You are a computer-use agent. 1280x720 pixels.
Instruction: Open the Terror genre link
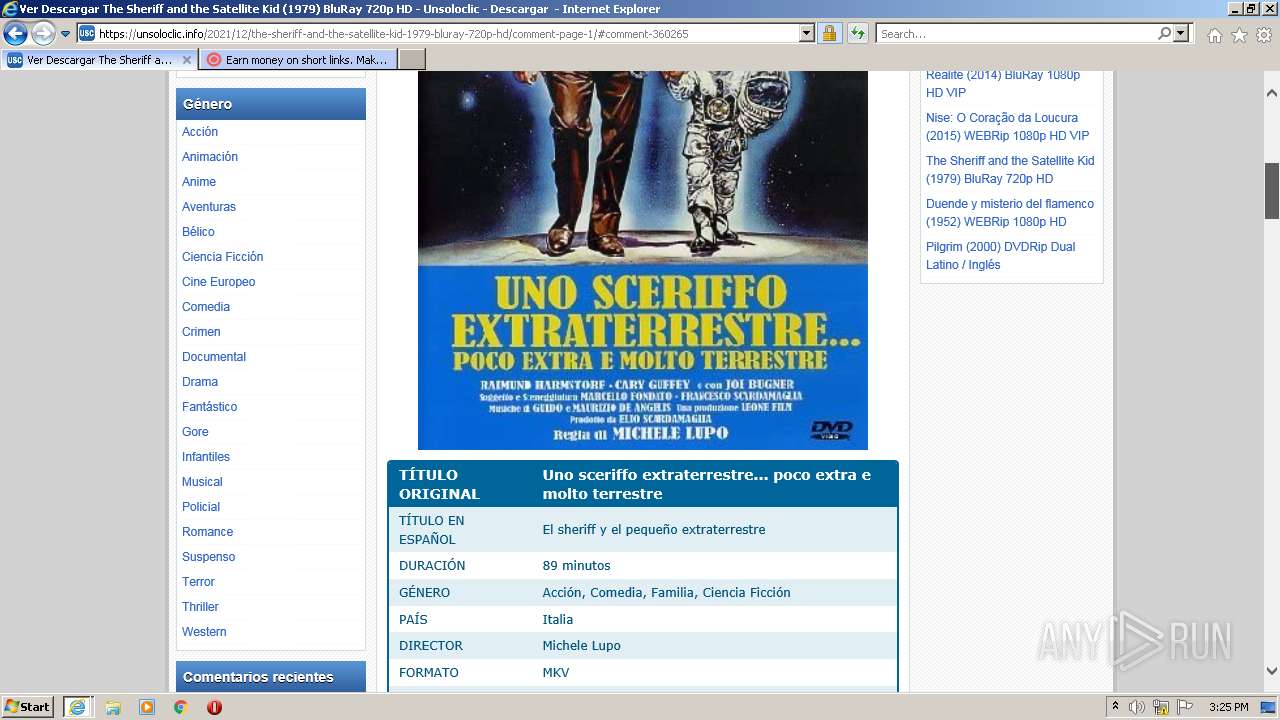[198, 582]
